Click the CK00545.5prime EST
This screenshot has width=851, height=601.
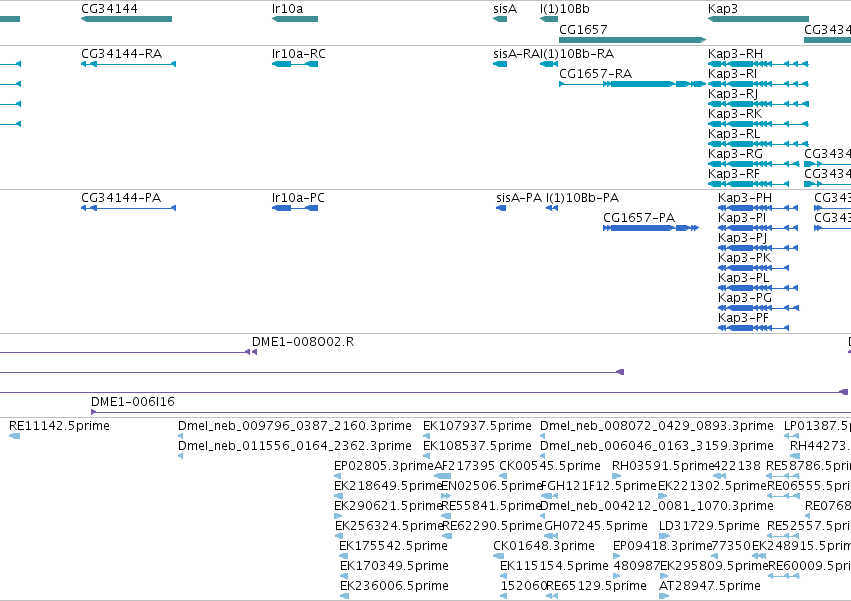503,476
